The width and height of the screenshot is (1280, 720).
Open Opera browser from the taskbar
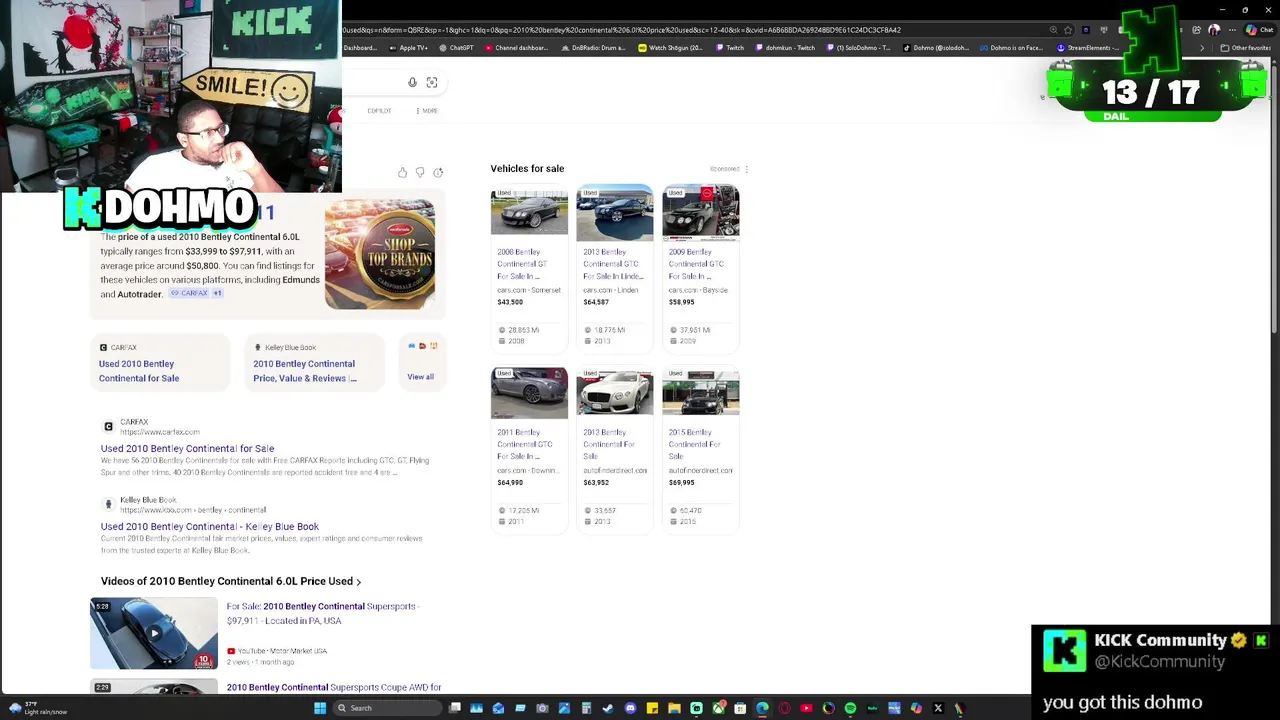click(784, 708)
